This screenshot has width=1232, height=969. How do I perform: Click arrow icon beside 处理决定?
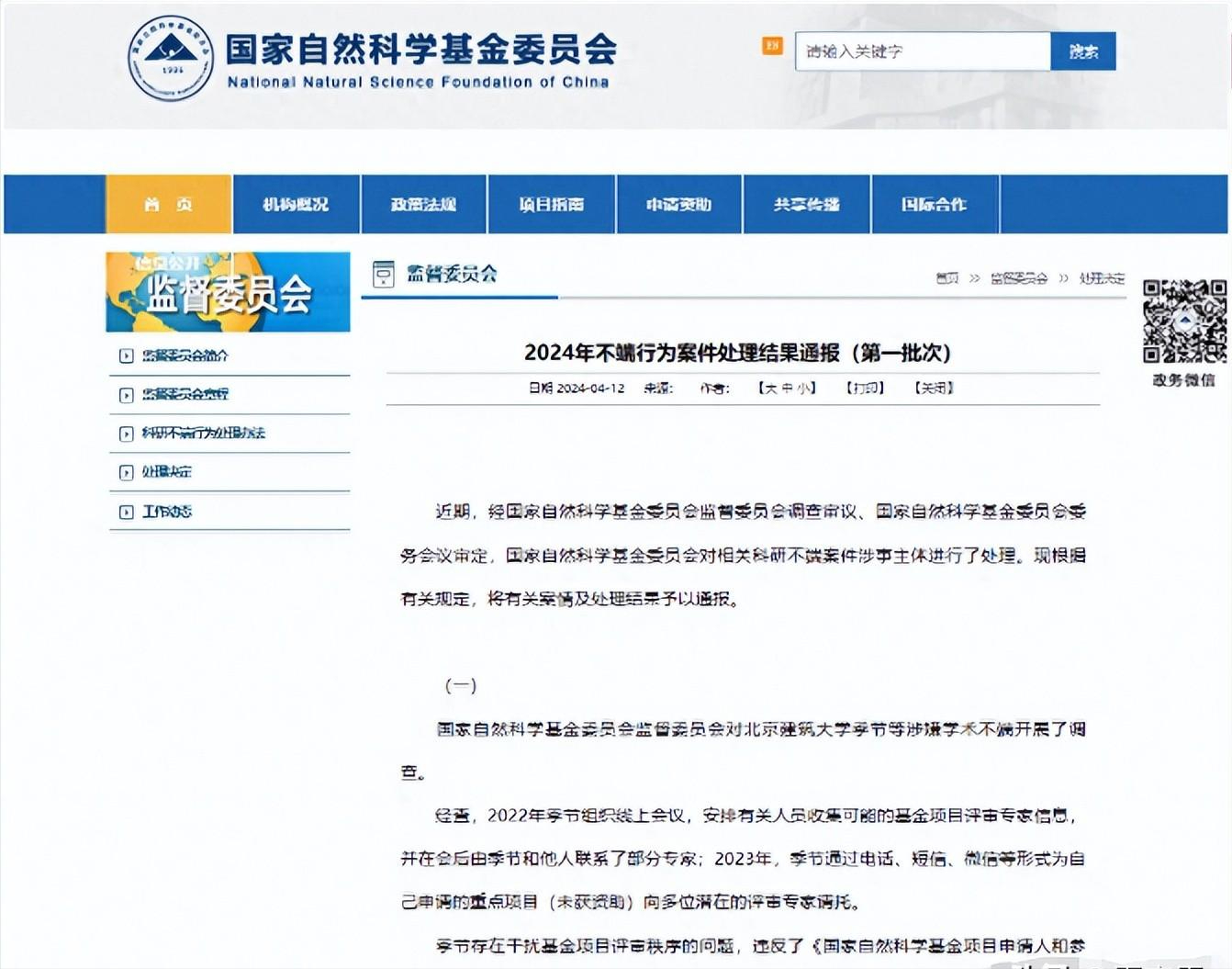pyautogui.click(x=127, y=473)
